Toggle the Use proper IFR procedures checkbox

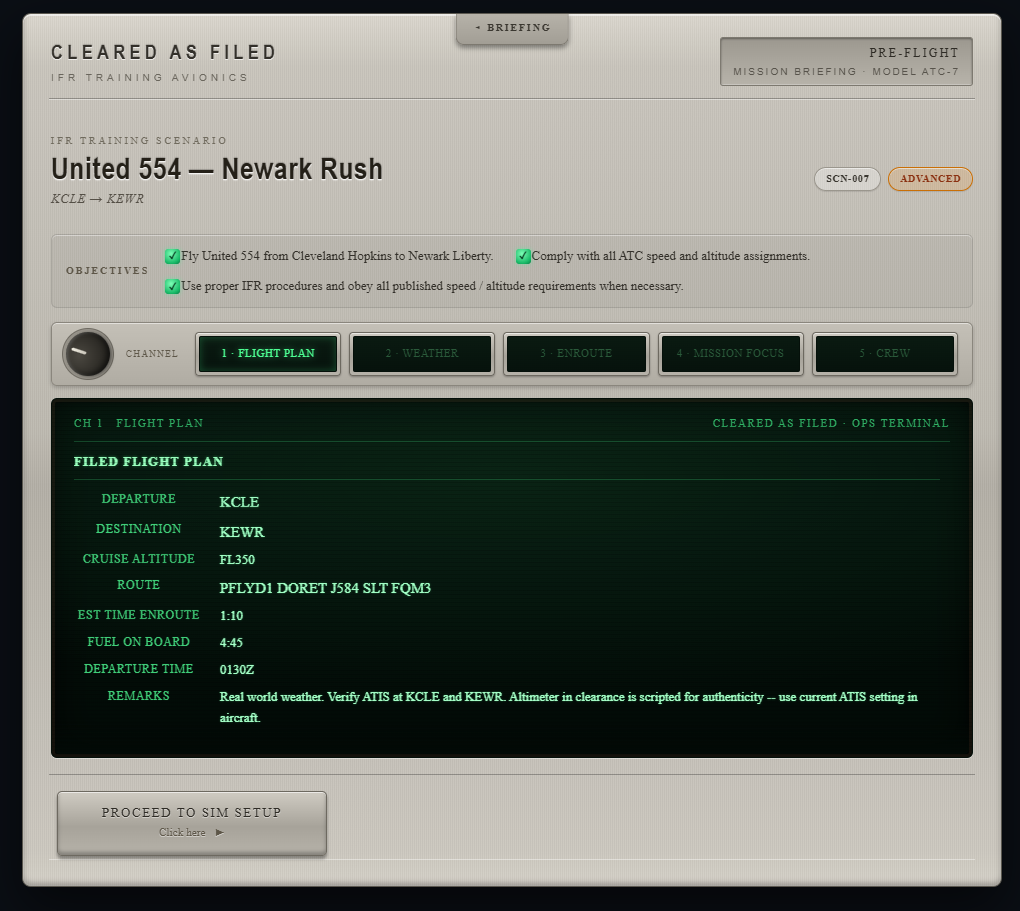[172, 286]
